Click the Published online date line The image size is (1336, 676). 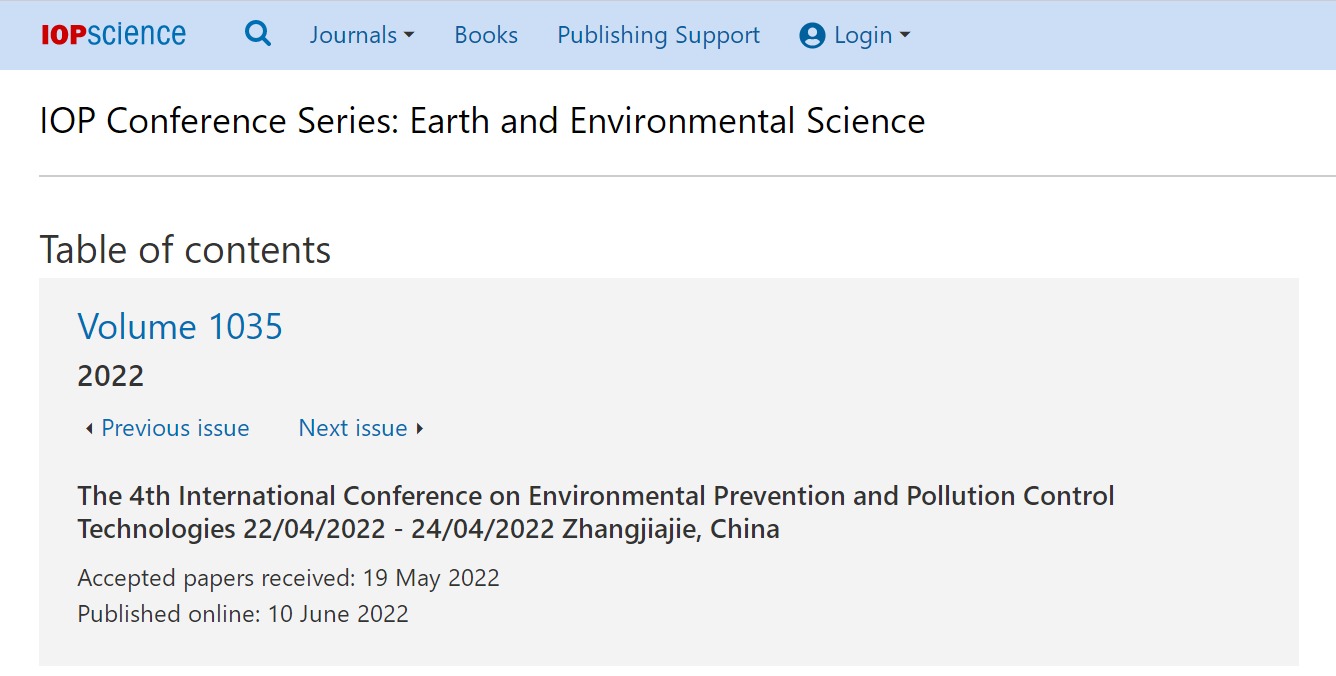243,614
